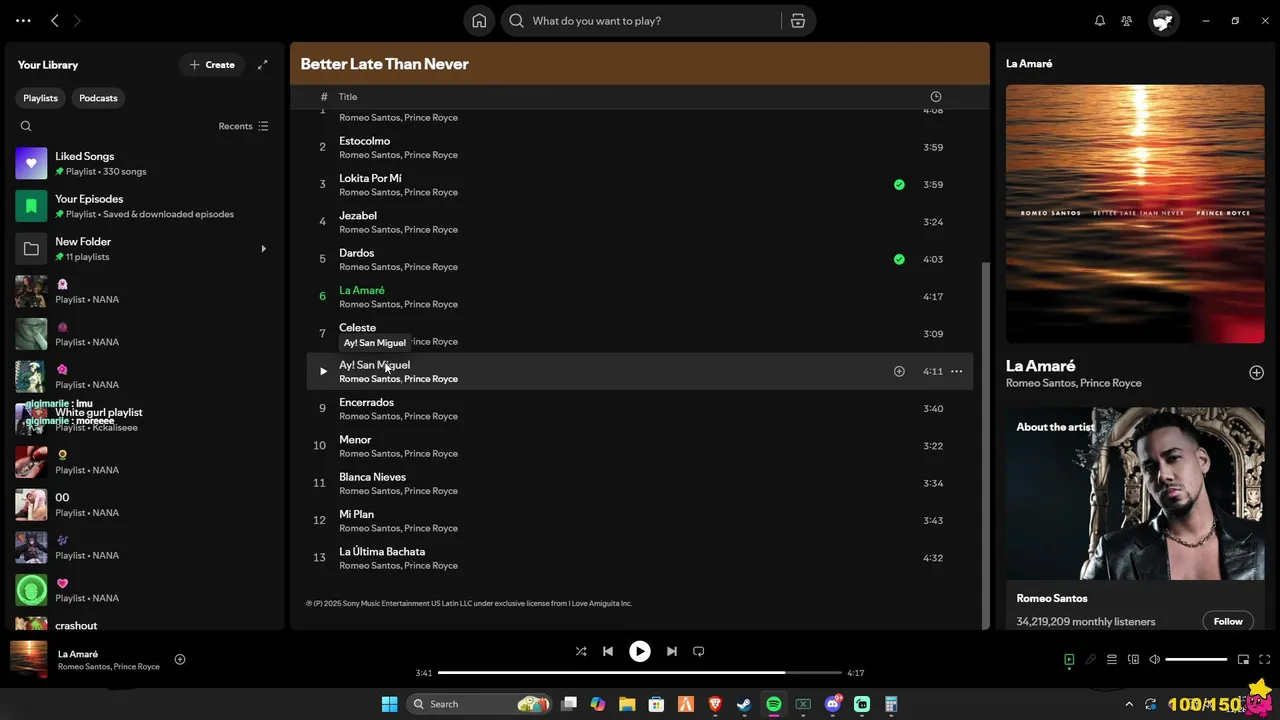Select the track Blanca Nieves

coord(639,483)
